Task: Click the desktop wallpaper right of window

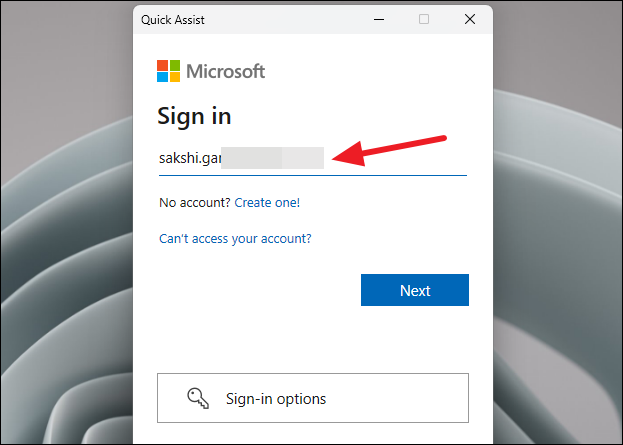Action: pos(558,222)
